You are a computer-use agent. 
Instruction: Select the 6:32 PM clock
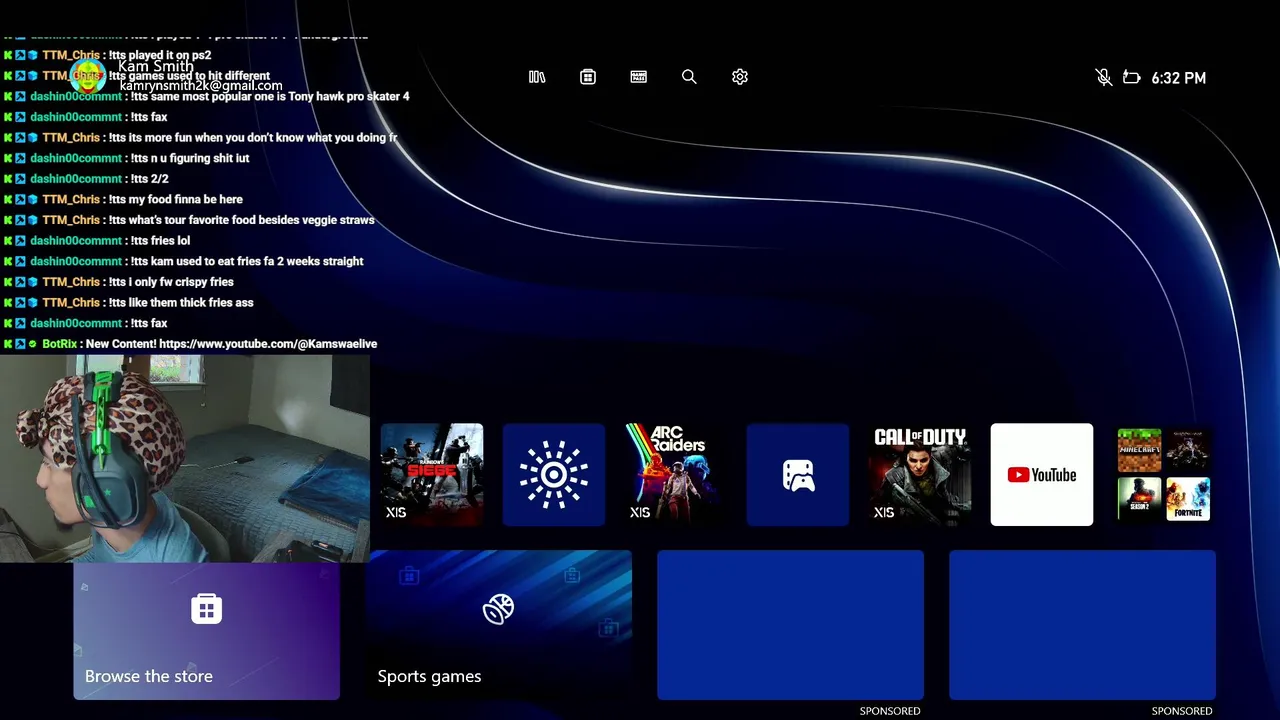click(x=1178, y=78)
